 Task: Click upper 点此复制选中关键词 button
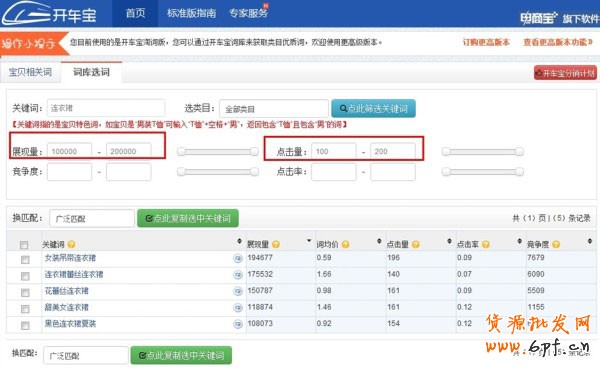(x=188, y=218)
